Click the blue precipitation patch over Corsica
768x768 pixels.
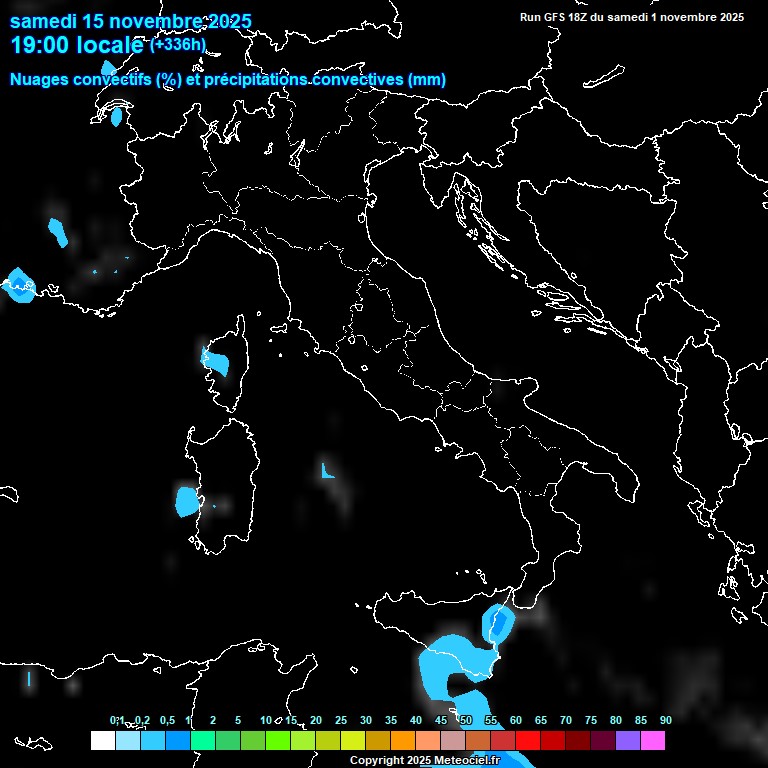coord(216,361)
